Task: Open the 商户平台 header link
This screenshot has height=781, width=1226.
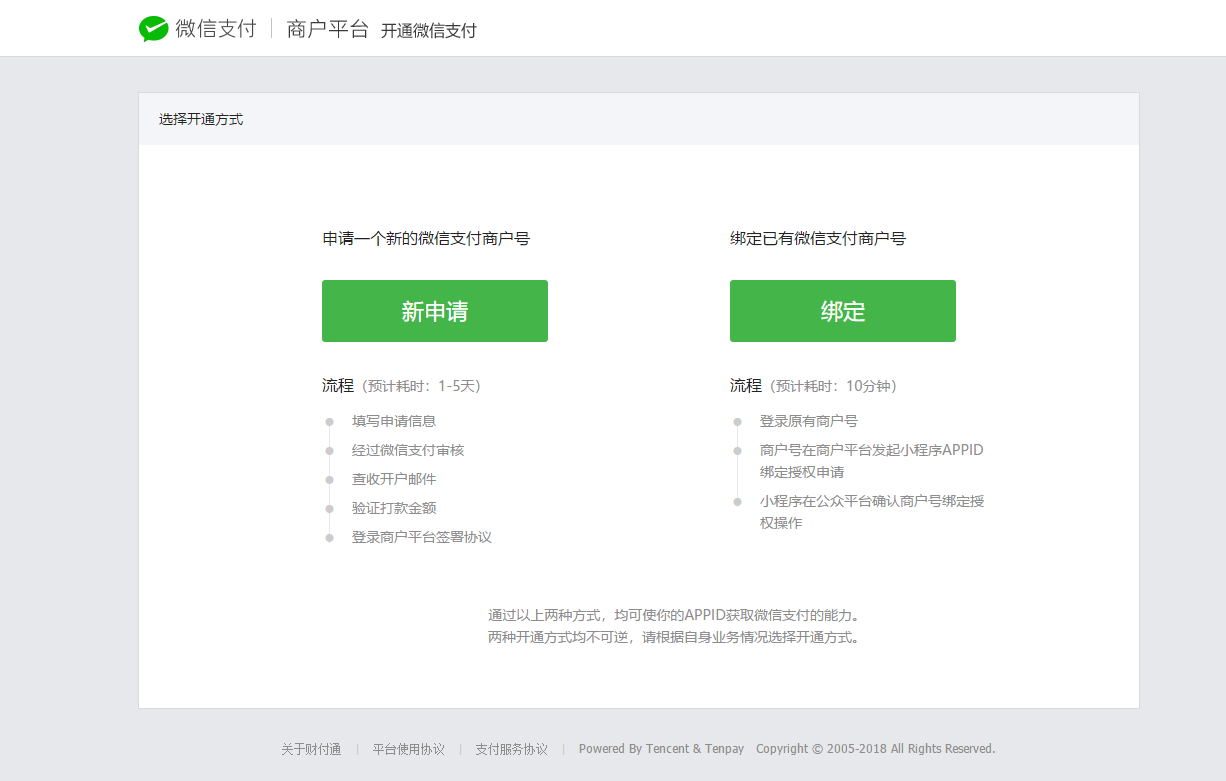Action: click(328, 29)
